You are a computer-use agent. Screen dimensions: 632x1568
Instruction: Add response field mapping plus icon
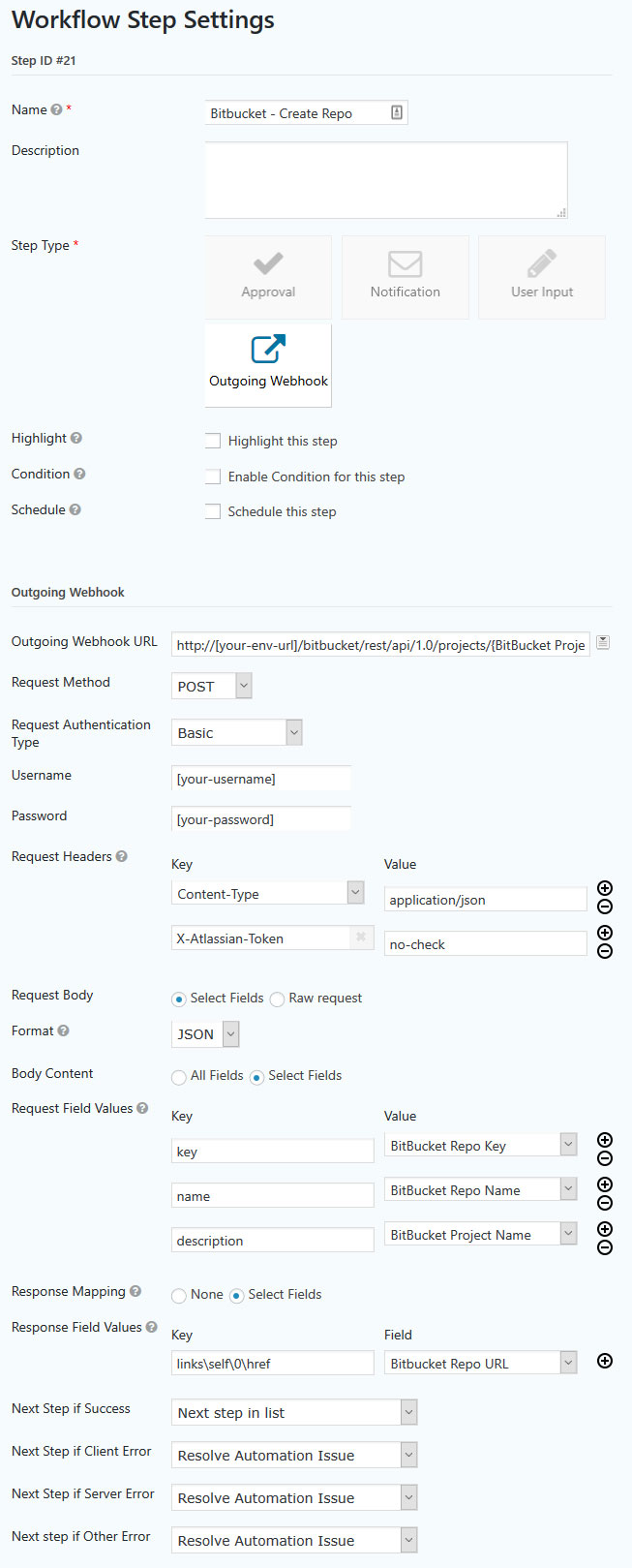pyautogui.click(x=605, y=1361)
